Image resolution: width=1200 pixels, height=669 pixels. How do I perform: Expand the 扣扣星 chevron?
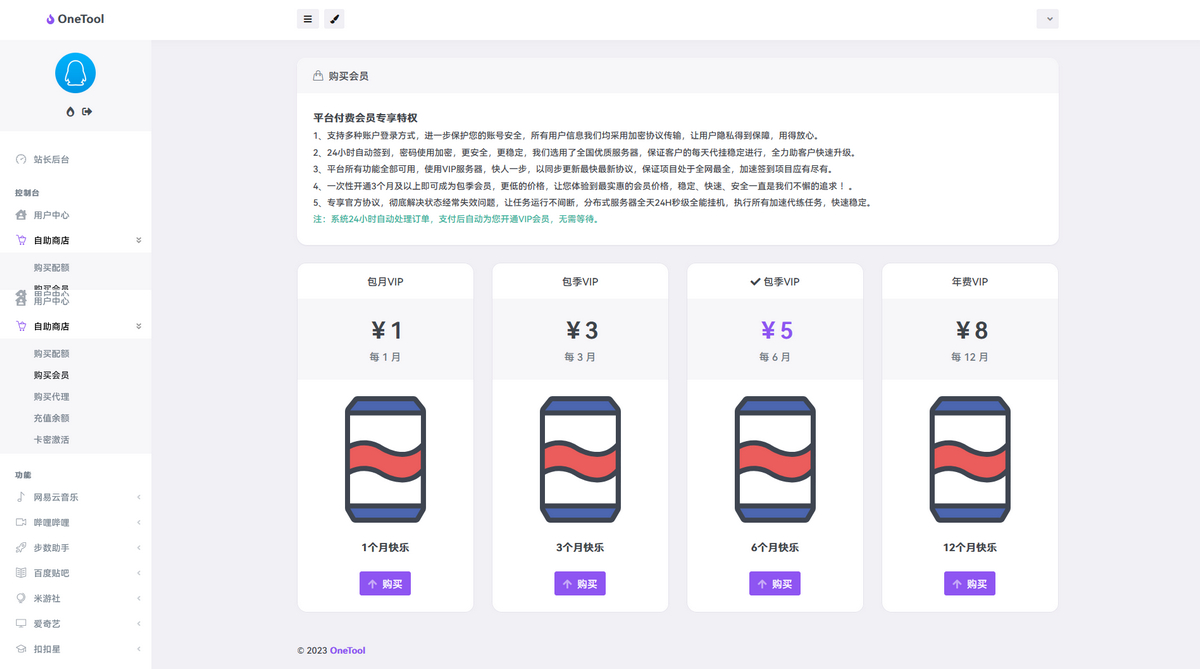(138, 649)
